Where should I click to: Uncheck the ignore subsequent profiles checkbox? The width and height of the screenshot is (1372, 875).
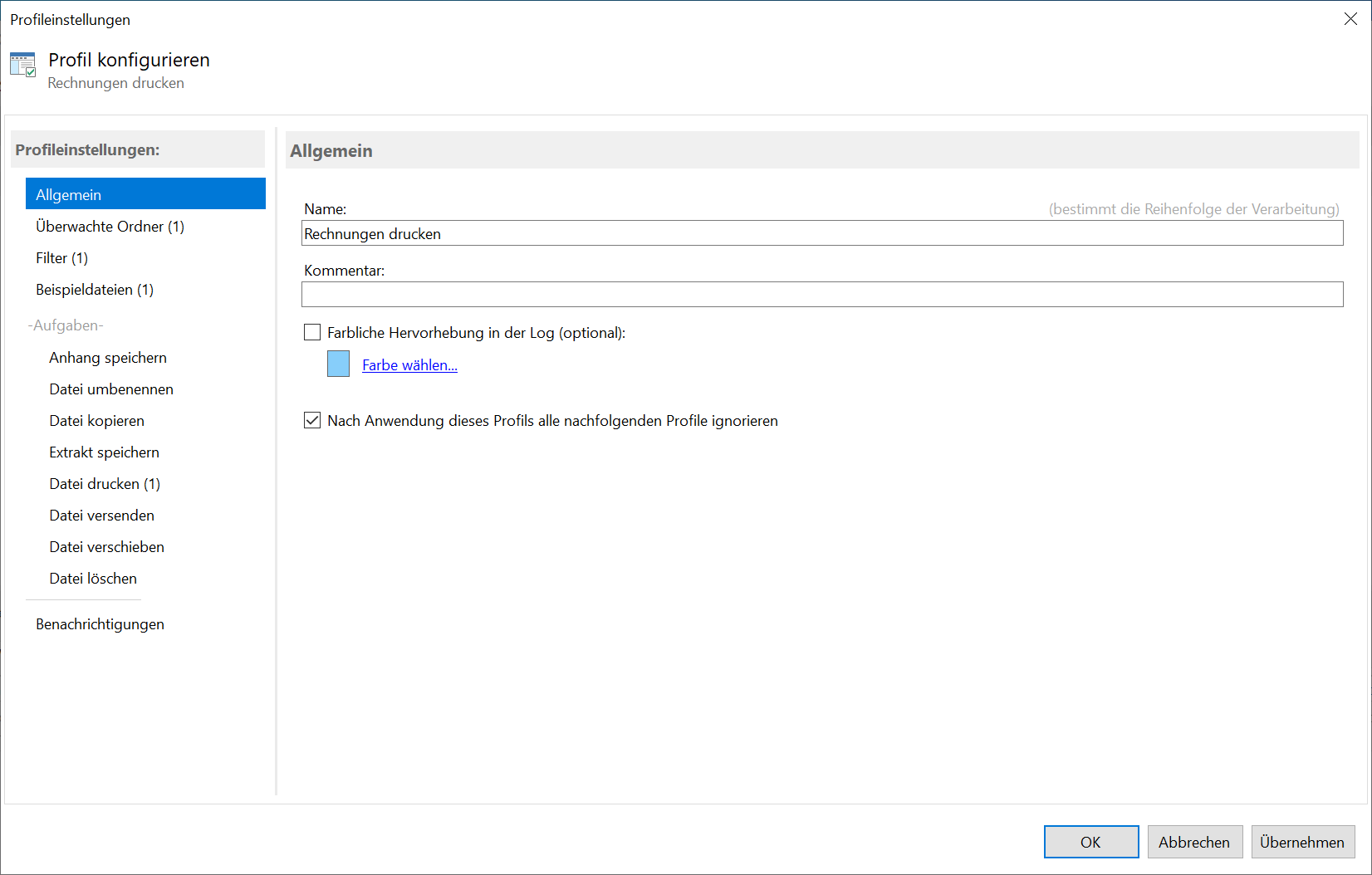312,421
